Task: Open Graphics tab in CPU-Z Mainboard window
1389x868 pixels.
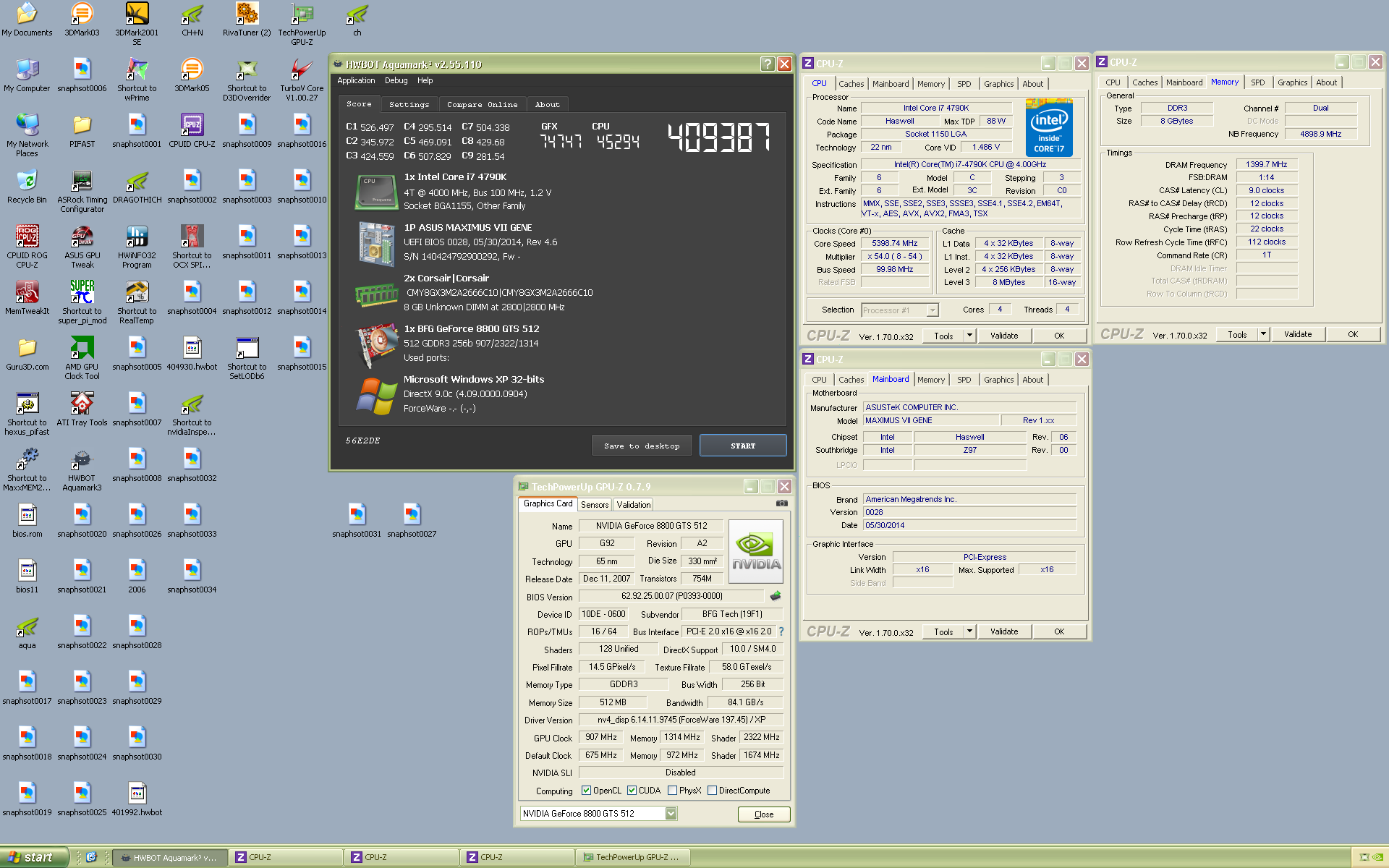Action: coord(998,380)
